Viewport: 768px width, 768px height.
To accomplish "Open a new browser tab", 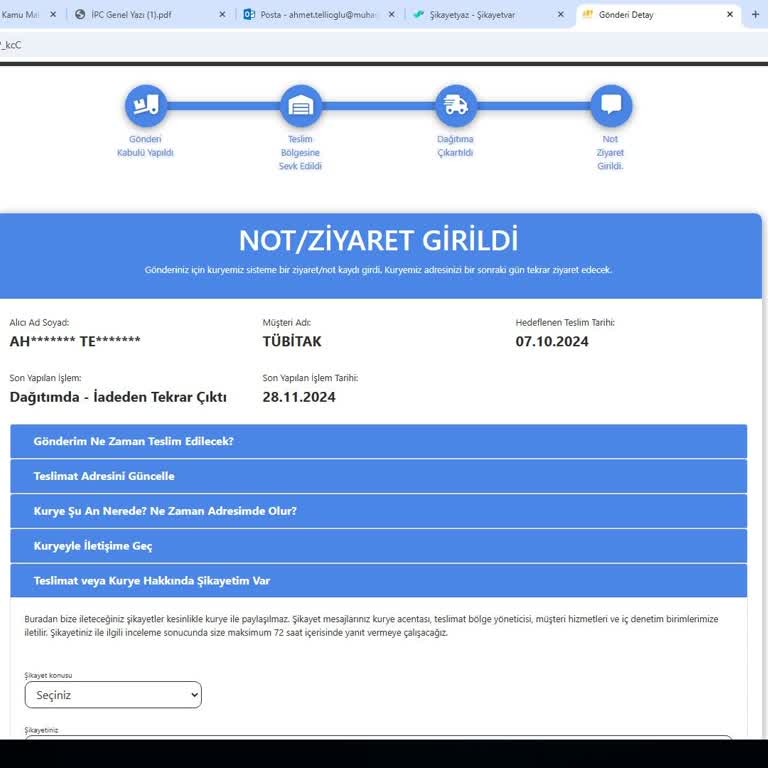I will point(755,15).
